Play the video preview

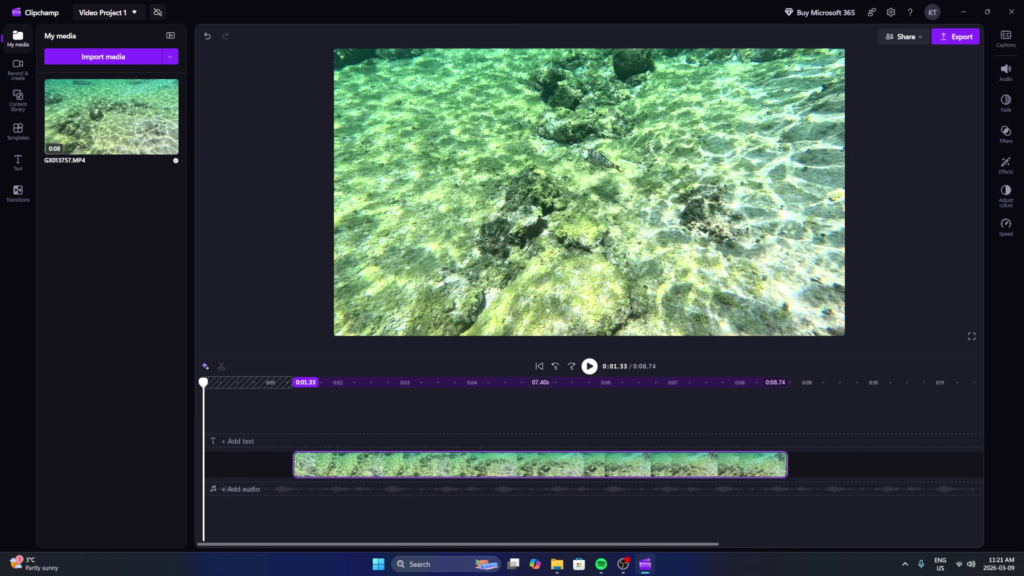point(589,366)
